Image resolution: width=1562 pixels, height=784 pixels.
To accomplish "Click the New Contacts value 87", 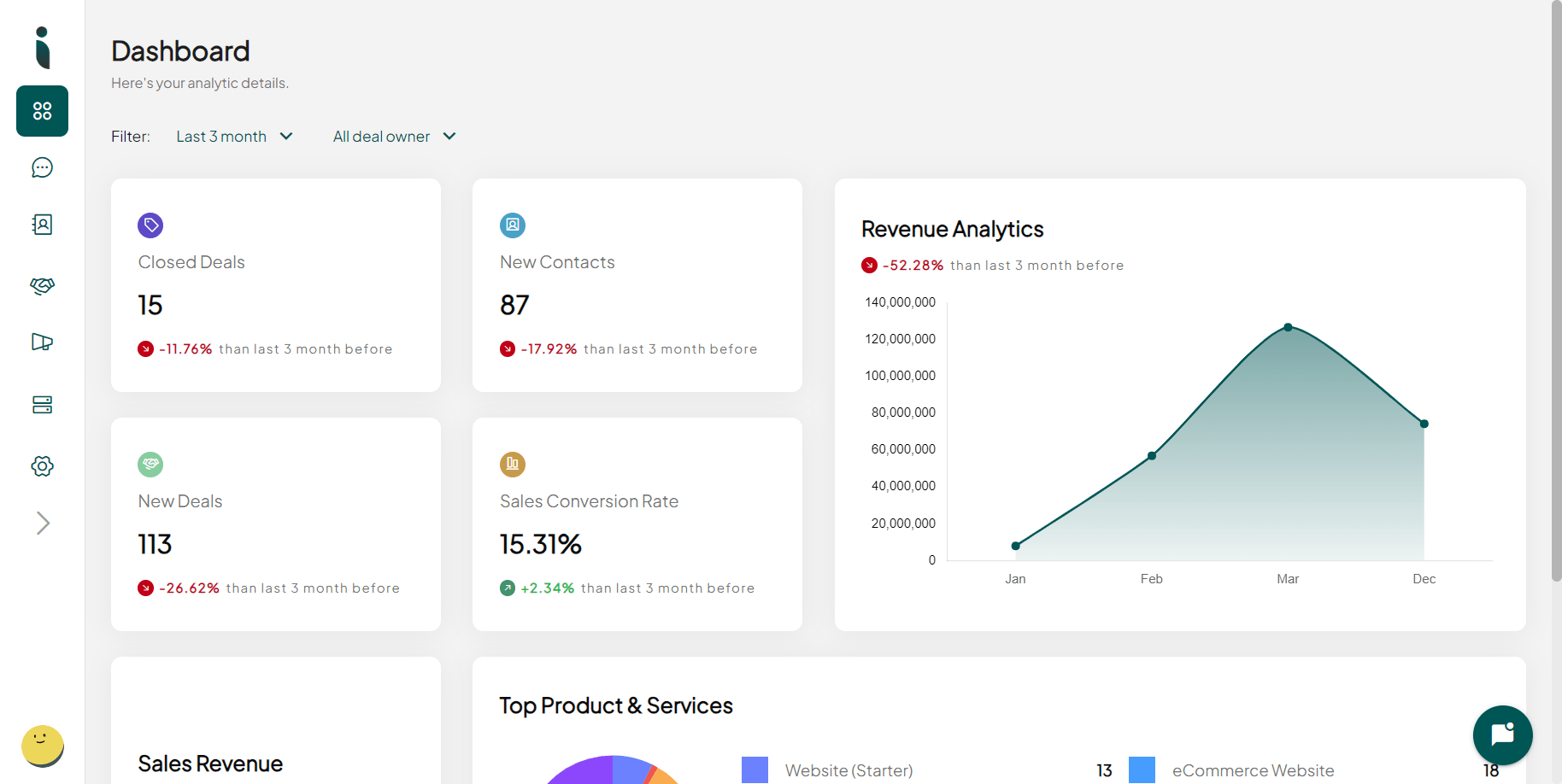I will [514, 305].
